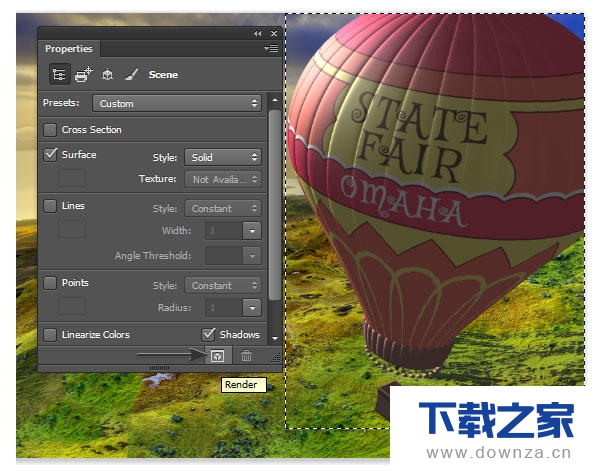Viewport: 600px width, 471px height.
Task: Click the Lines Width value field
Action: [x=224, y=231]
